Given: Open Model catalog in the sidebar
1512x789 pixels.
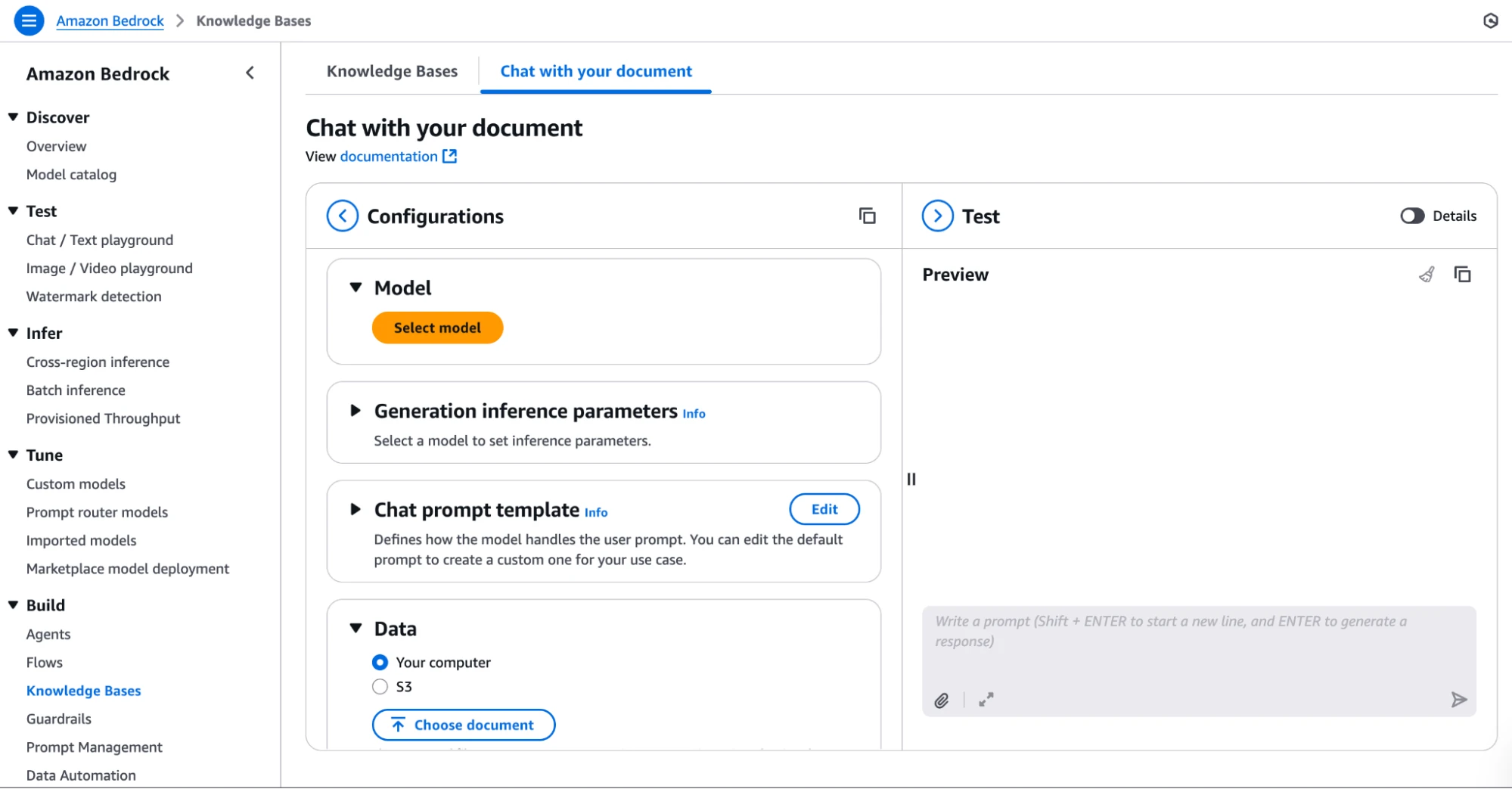Looking at the screenshot, I should [x=71, y=175].
